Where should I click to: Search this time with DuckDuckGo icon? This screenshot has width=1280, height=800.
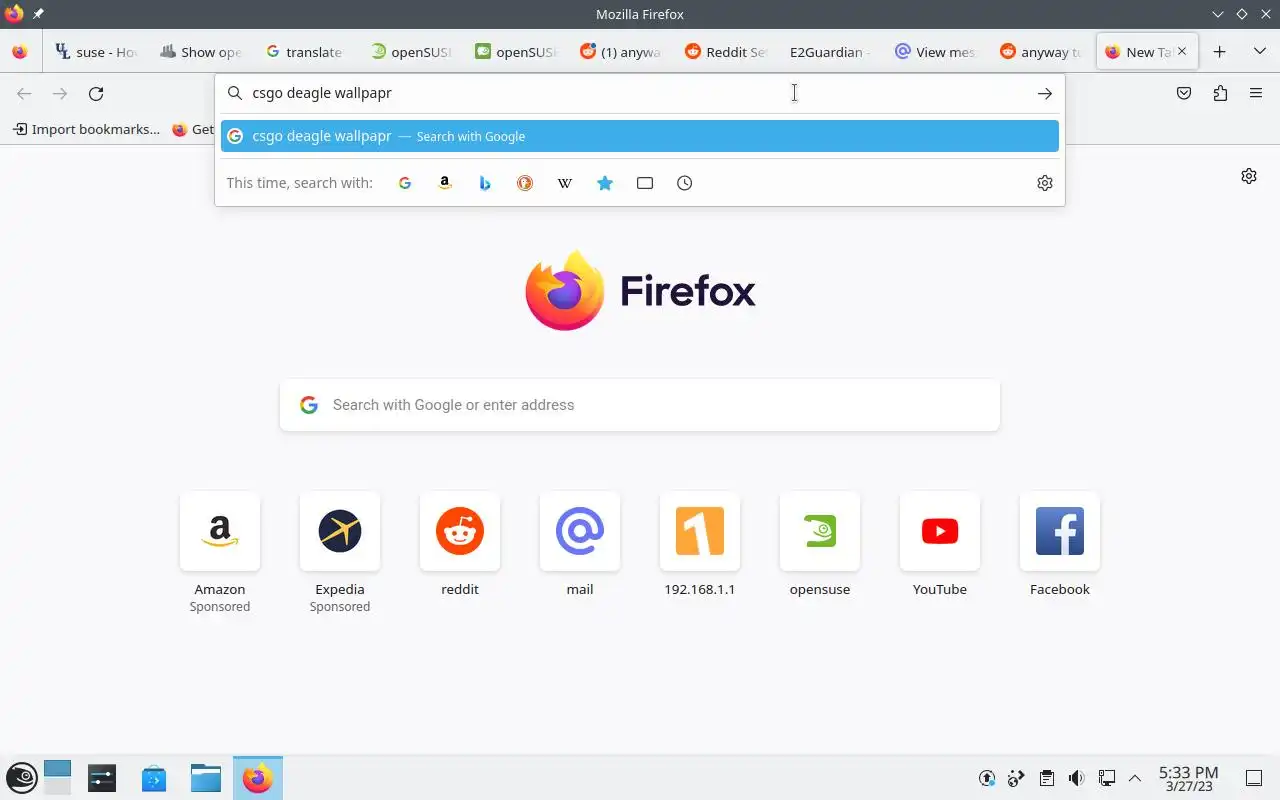[525, 183]
